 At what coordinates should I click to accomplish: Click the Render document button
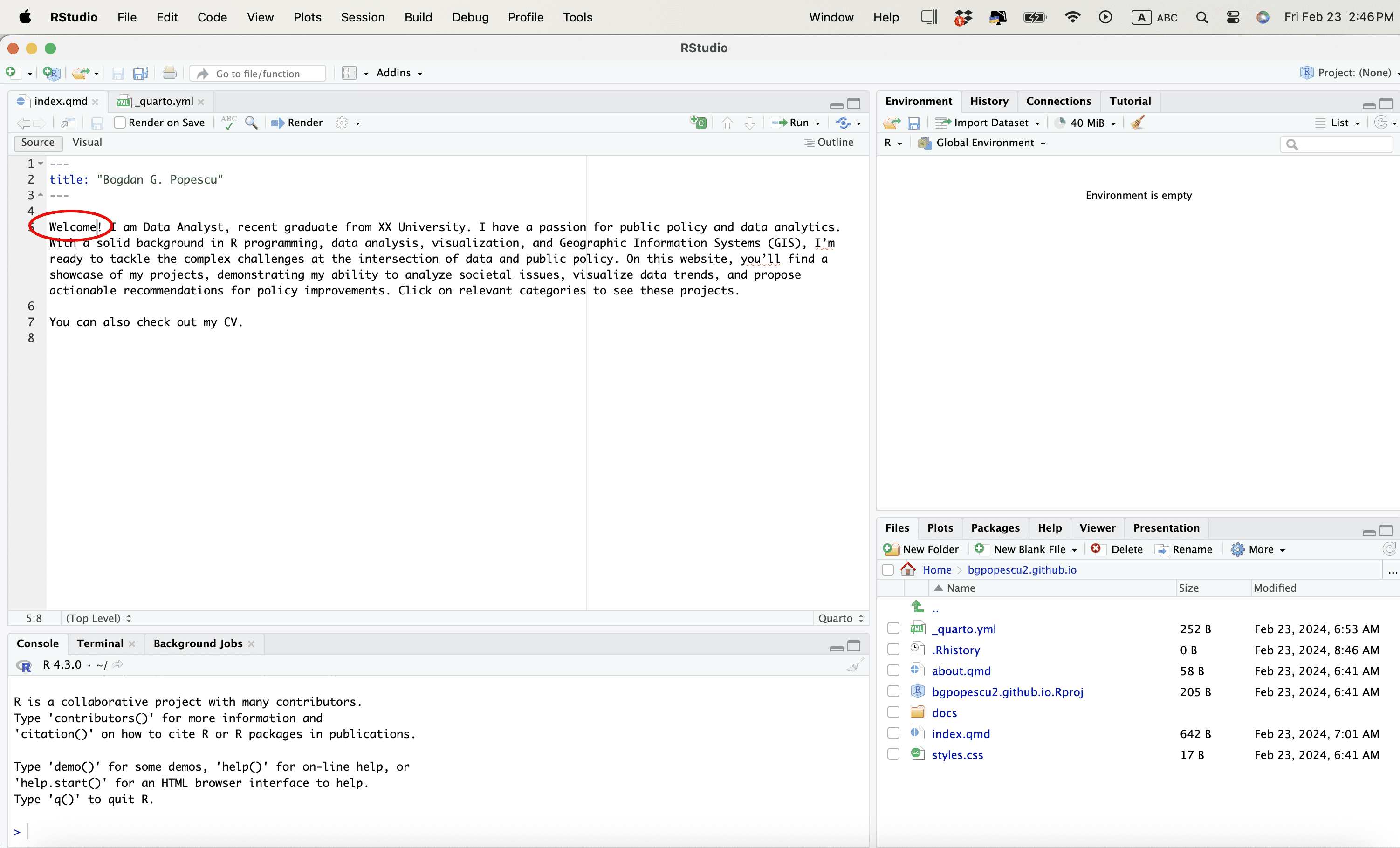297,123
